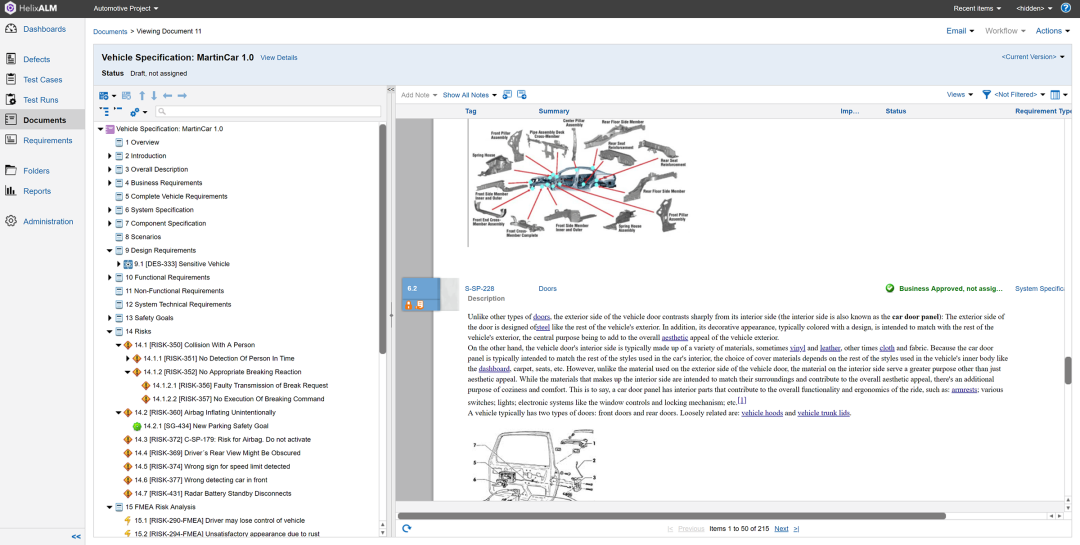
Task: Click the move item up arrow icon
Action: pos(142,95)
